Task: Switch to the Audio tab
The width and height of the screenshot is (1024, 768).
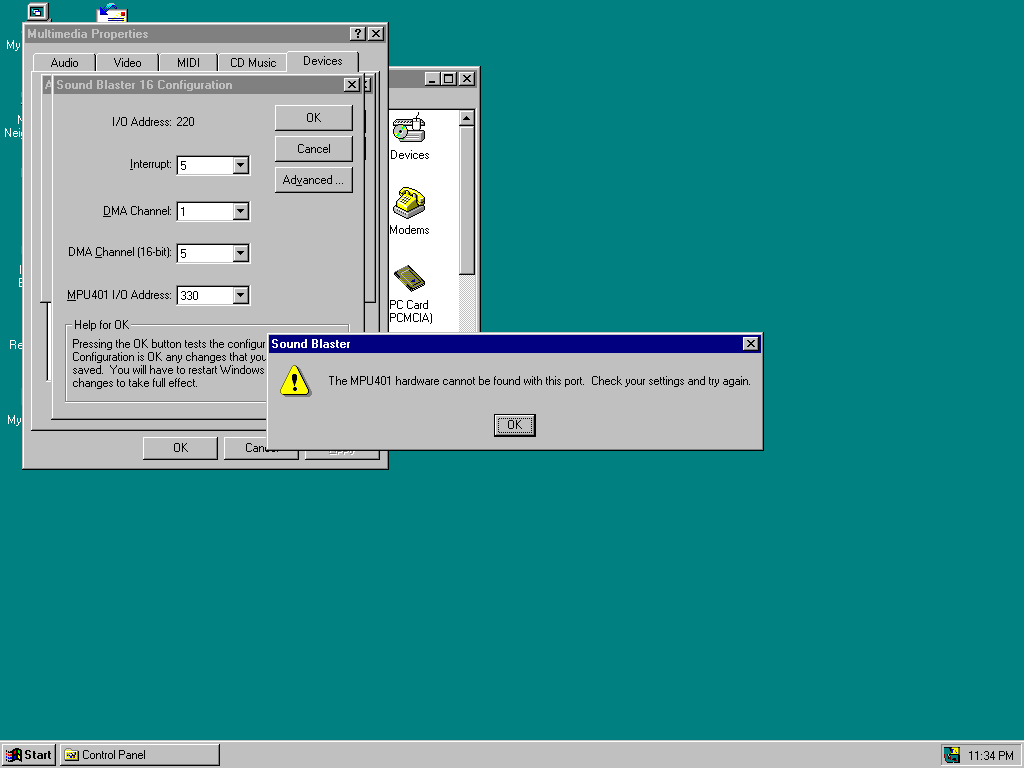Action: [x=64, y=63]
